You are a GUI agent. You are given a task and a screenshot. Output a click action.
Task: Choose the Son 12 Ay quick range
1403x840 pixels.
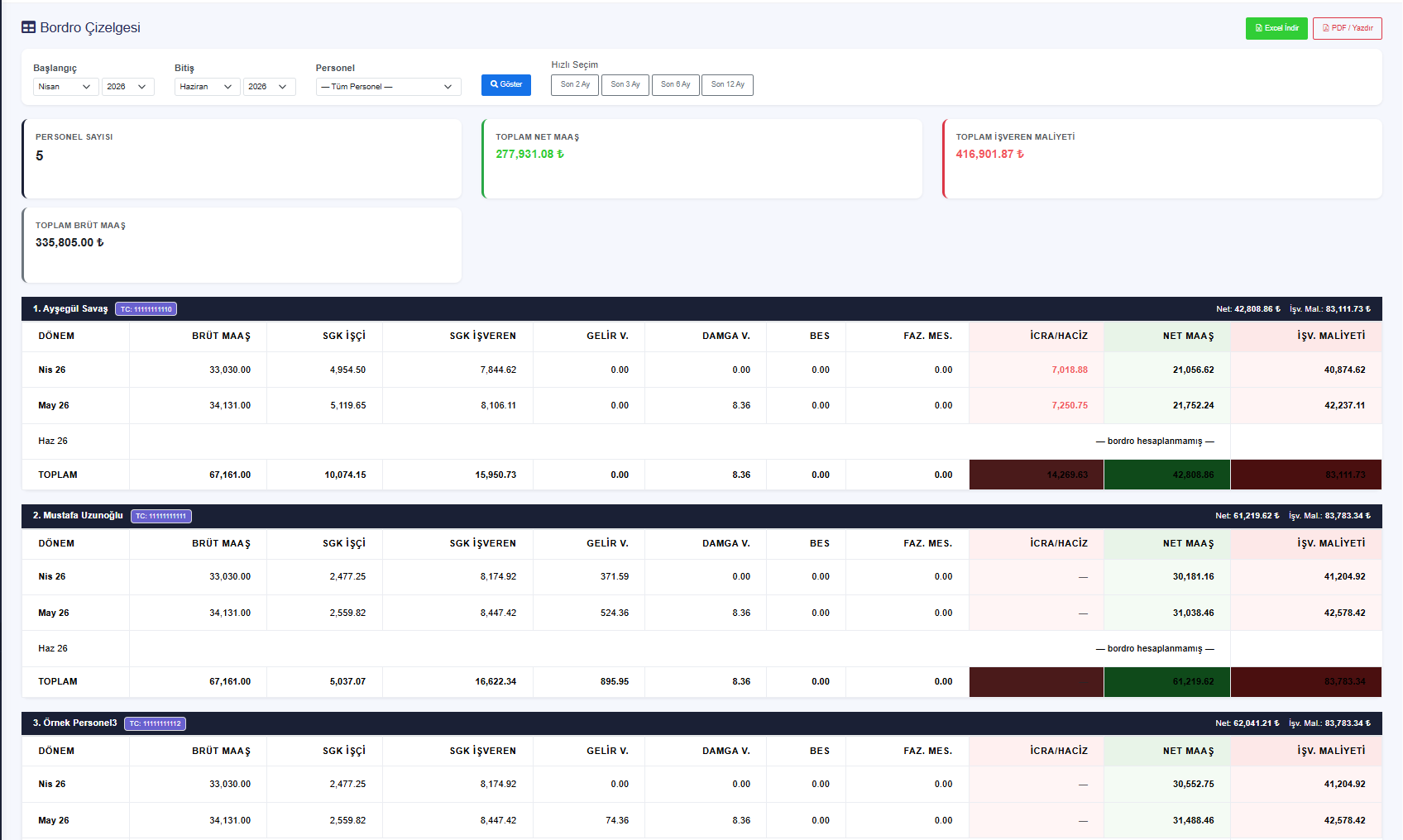click(x=727, y=85)
